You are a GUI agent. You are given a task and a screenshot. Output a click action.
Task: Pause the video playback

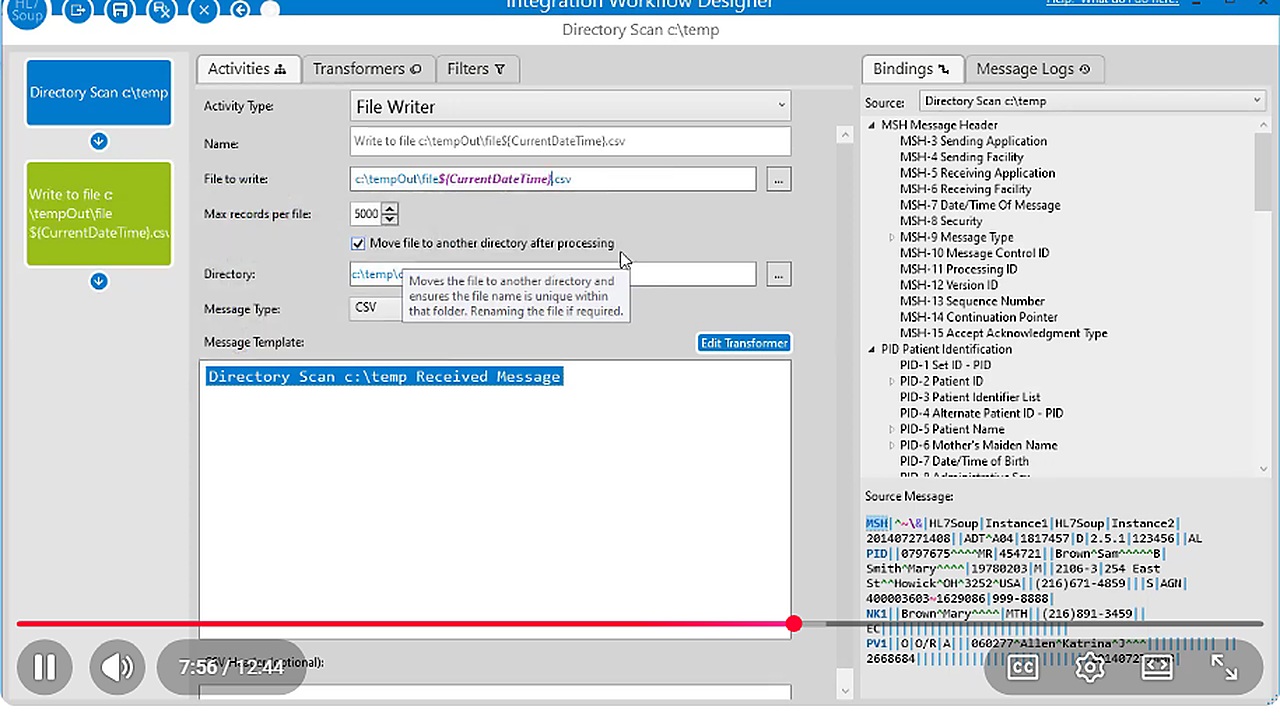44,667
